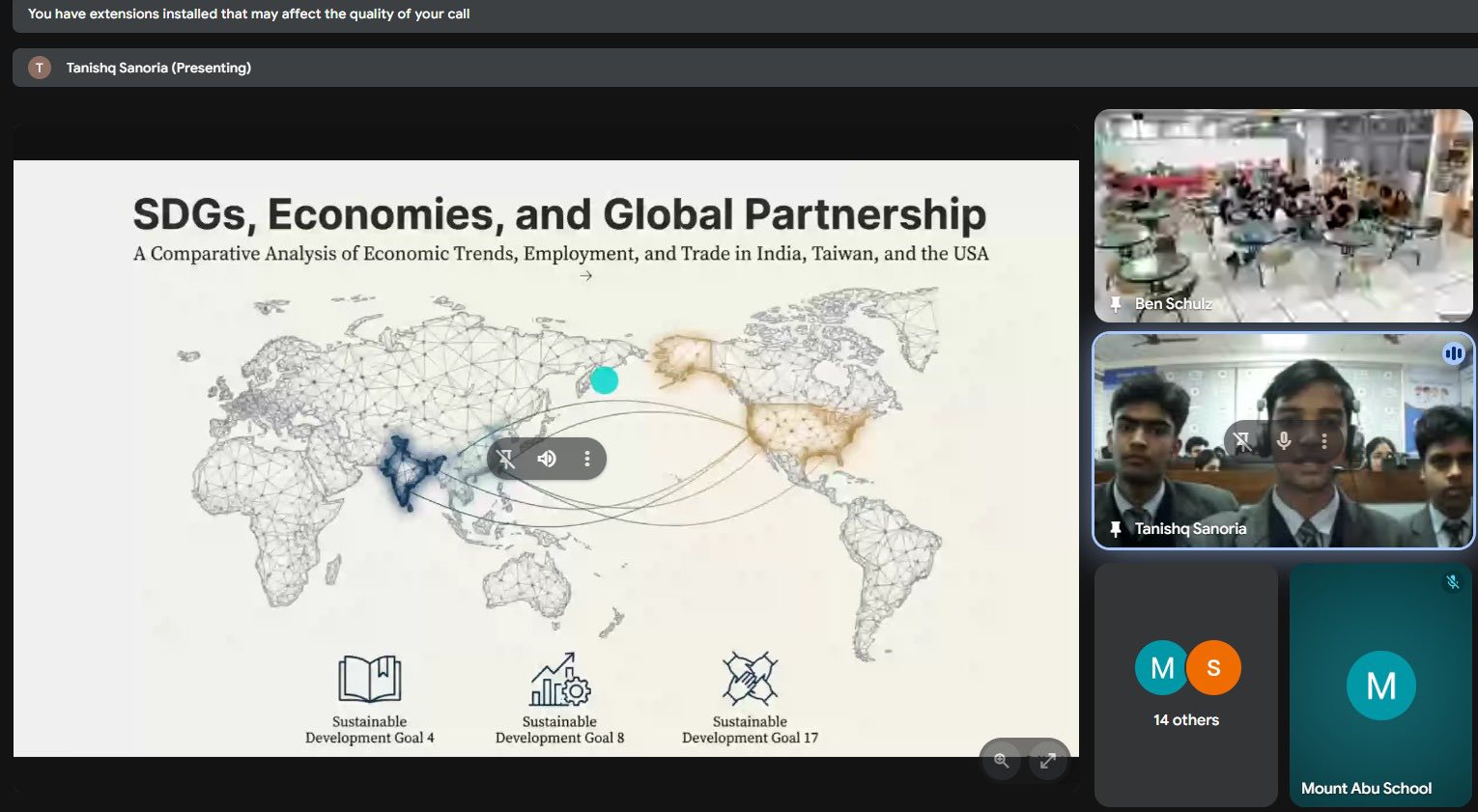Click the pin icon beside Ben Schulz

pos(1116,304)
